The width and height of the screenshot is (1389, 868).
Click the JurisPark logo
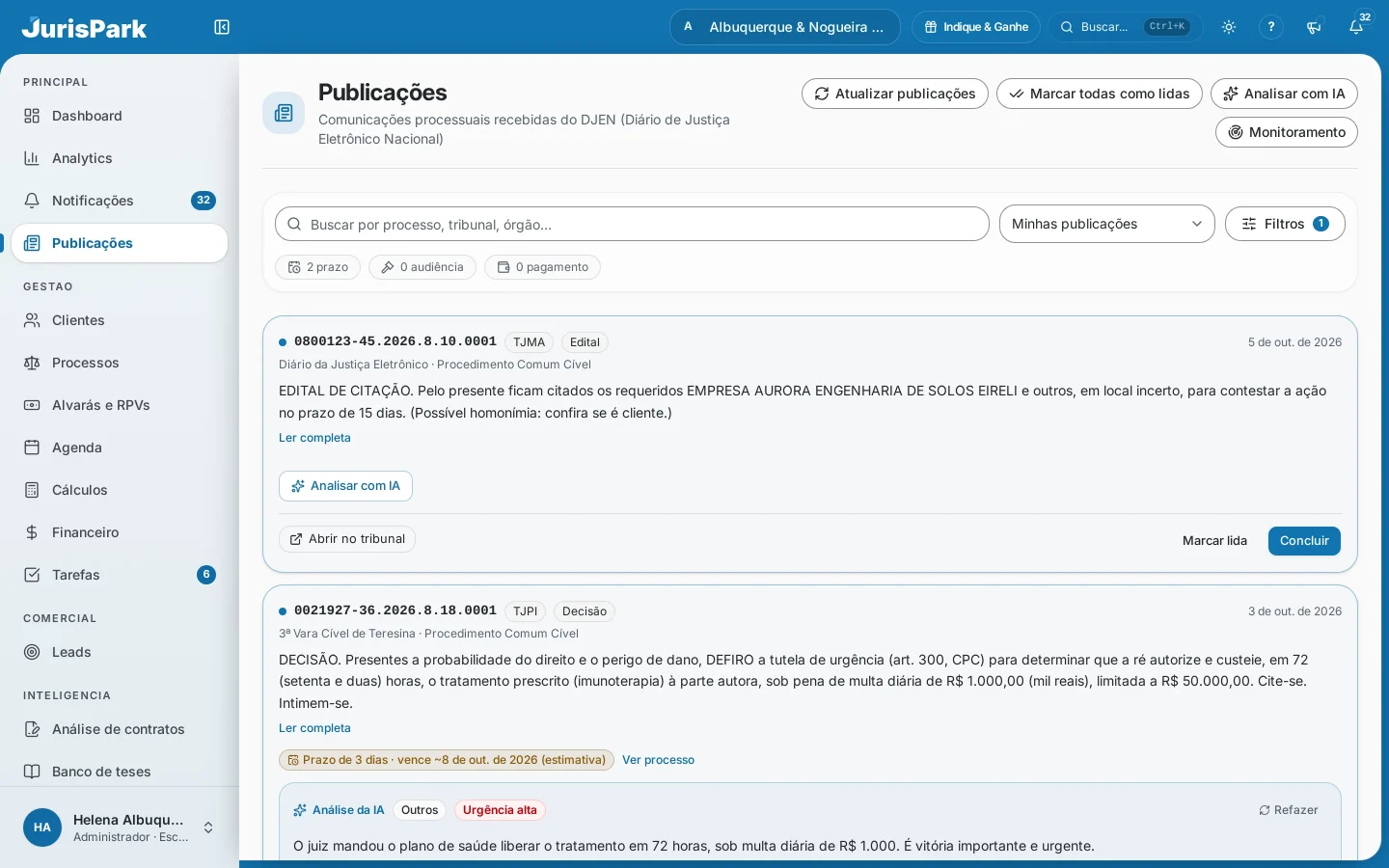click(x=84, y=27)
